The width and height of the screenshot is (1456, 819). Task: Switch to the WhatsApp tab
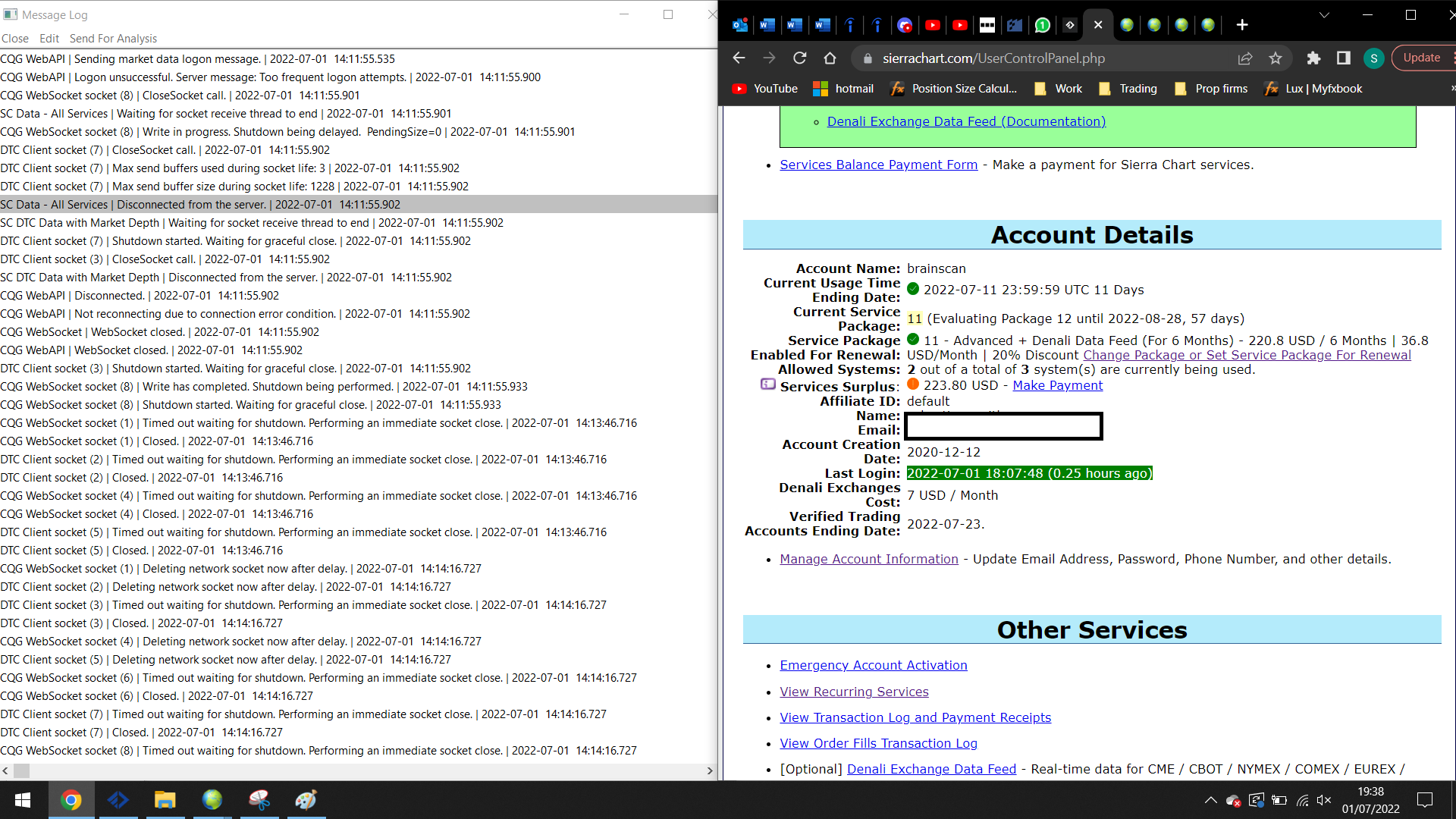pyautogui.click(x=1042, y=25)
